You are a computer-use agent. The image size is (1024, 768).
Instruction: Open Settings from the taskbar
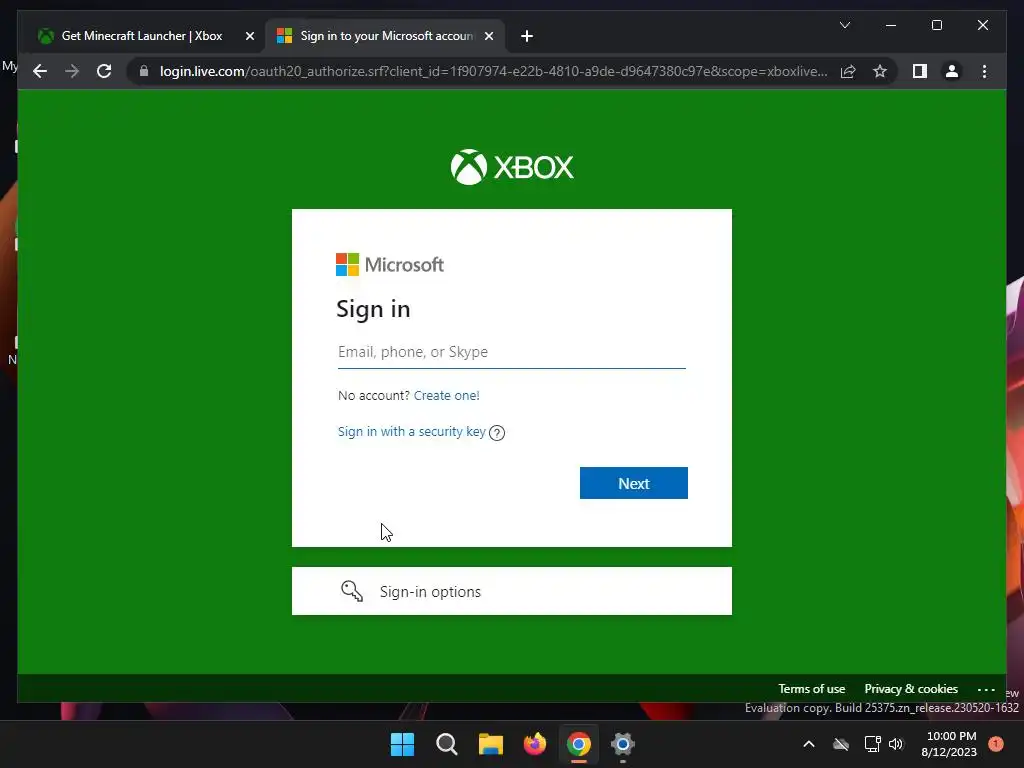pos(623,744)
